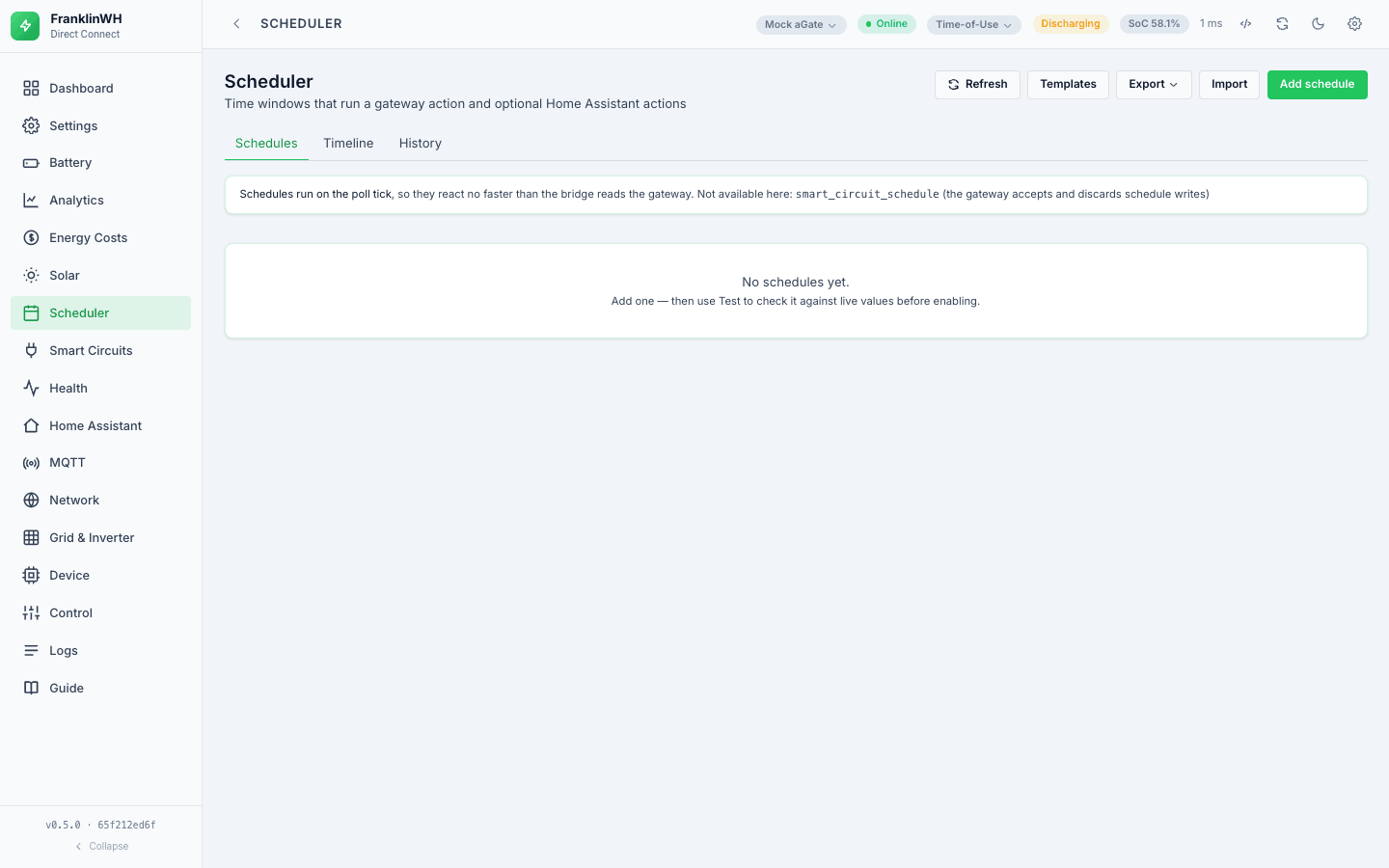
Task: Click the Scheduler page heading
Action: [x=269, y=82]
